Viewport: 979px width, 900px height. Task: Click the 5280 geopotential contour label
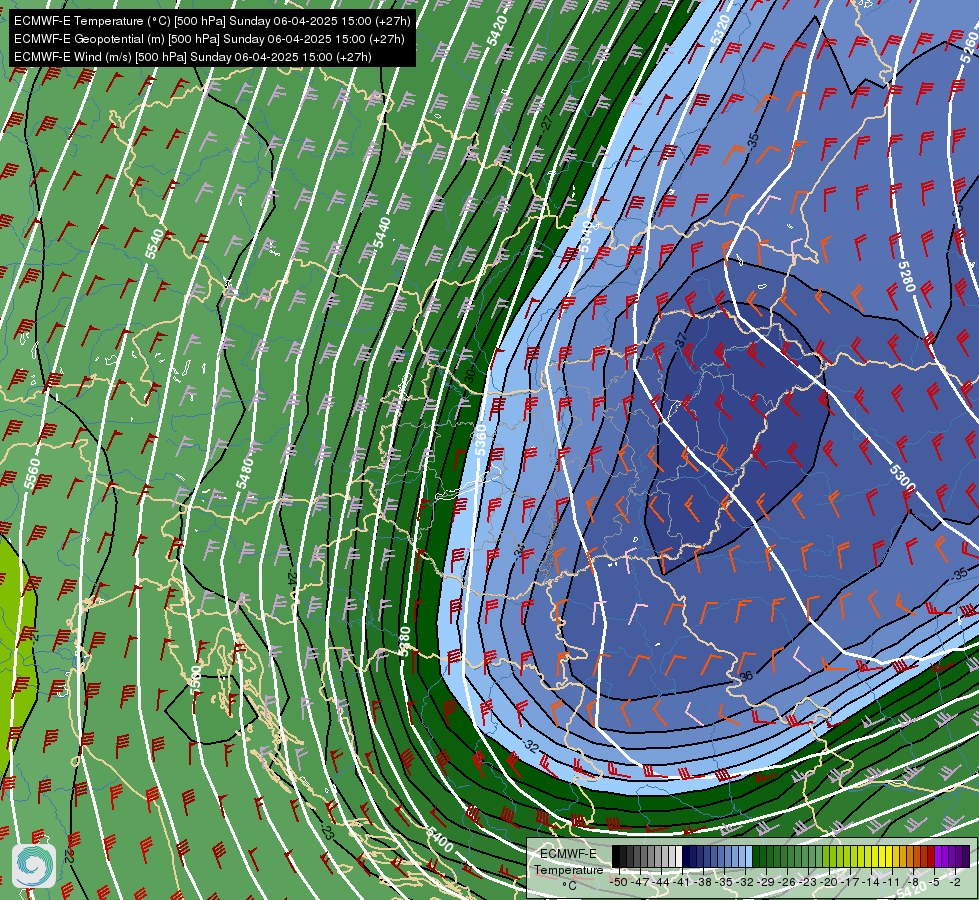[x=907, y=276]
